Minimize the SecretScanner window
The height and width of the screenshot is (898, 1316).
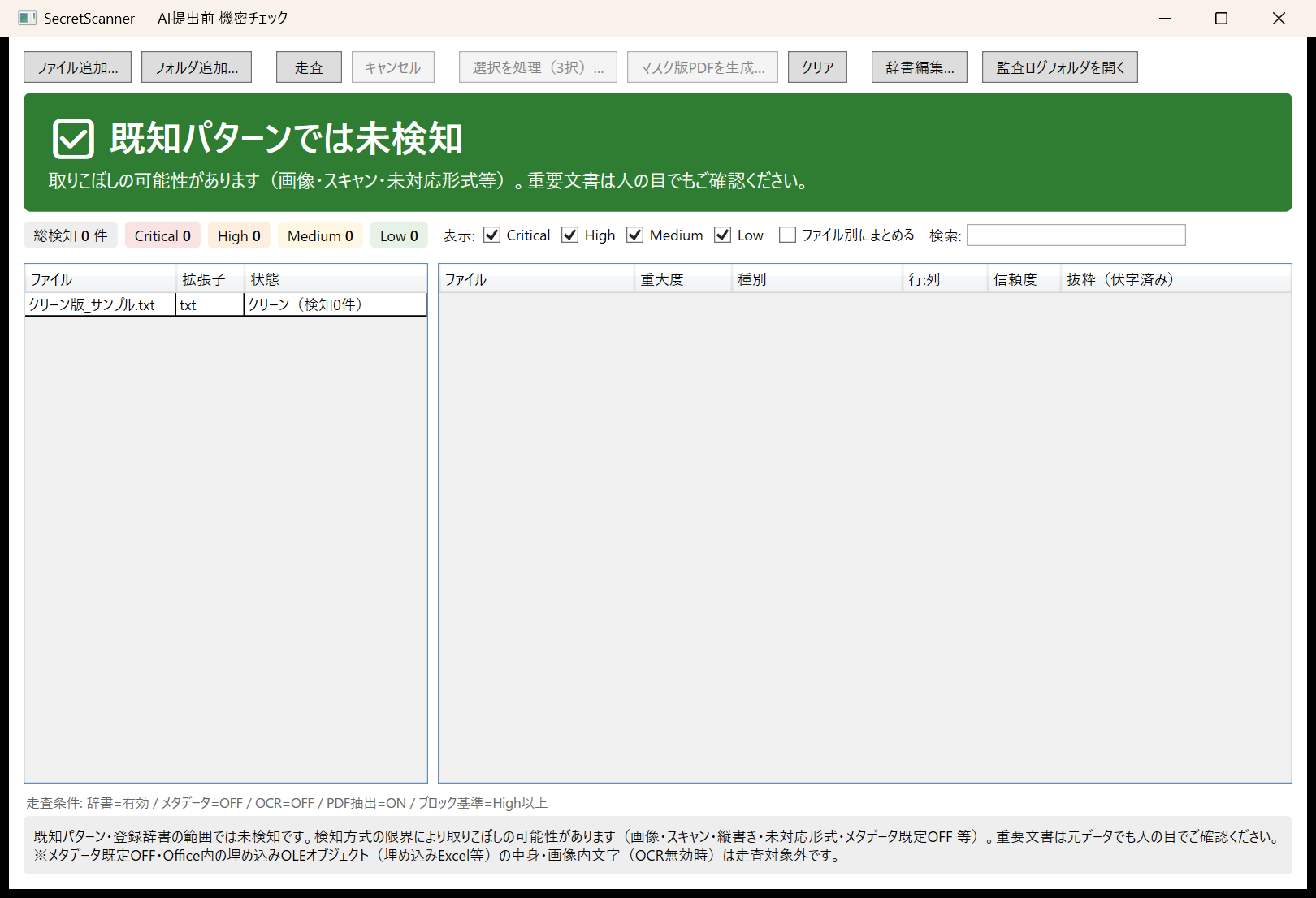click(1165, 18)
